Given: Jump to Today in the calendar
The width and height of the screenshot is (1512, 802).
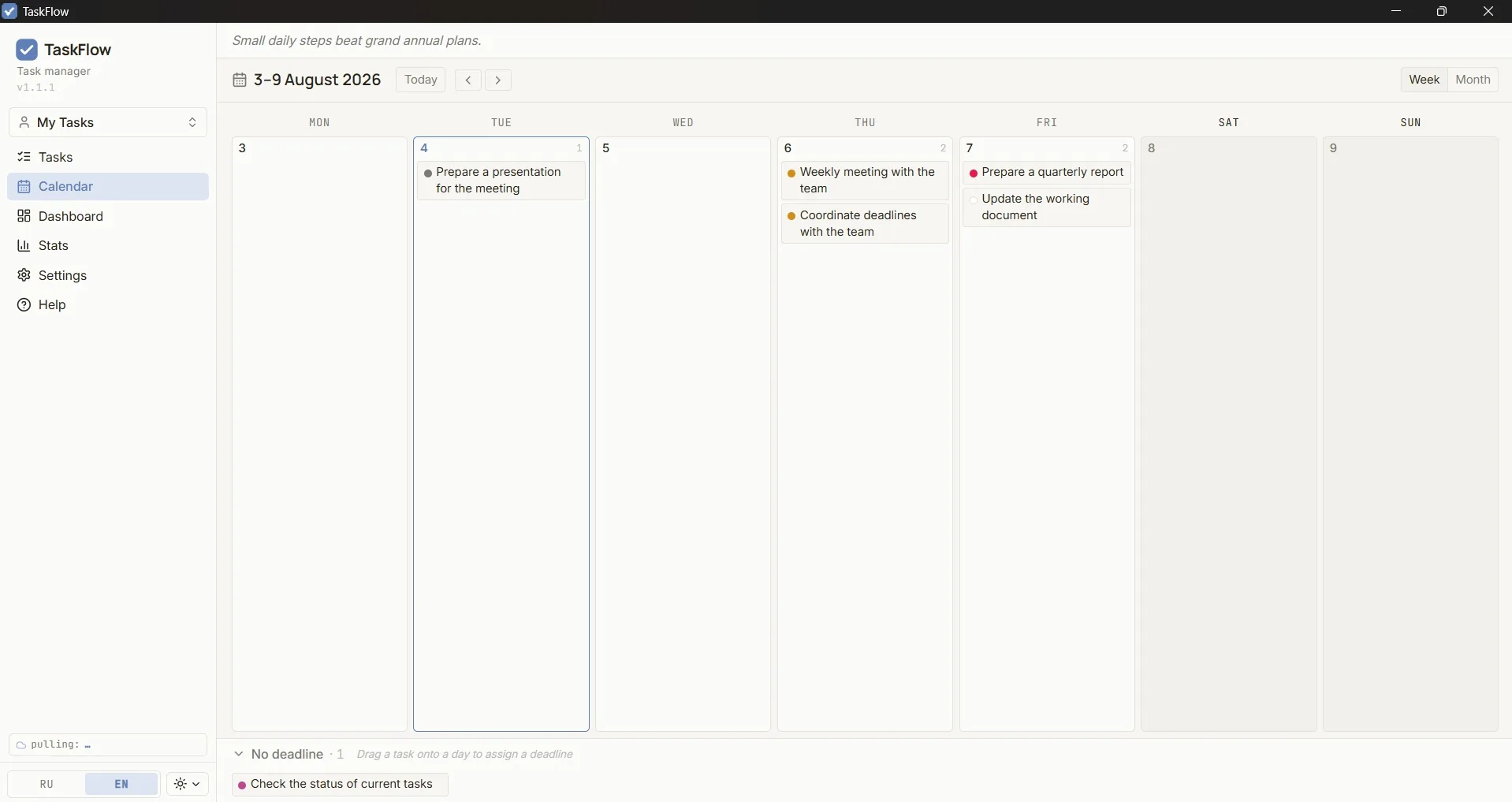Looking at the screenshot, I should pyautogui.click(x=421, y=80).
